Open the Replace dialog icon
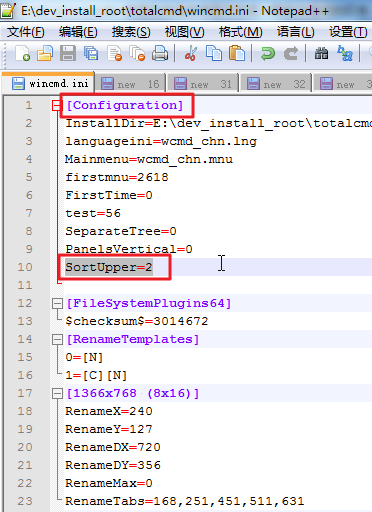This screenshot has width=372, height=512. click(x=345, y=53)
